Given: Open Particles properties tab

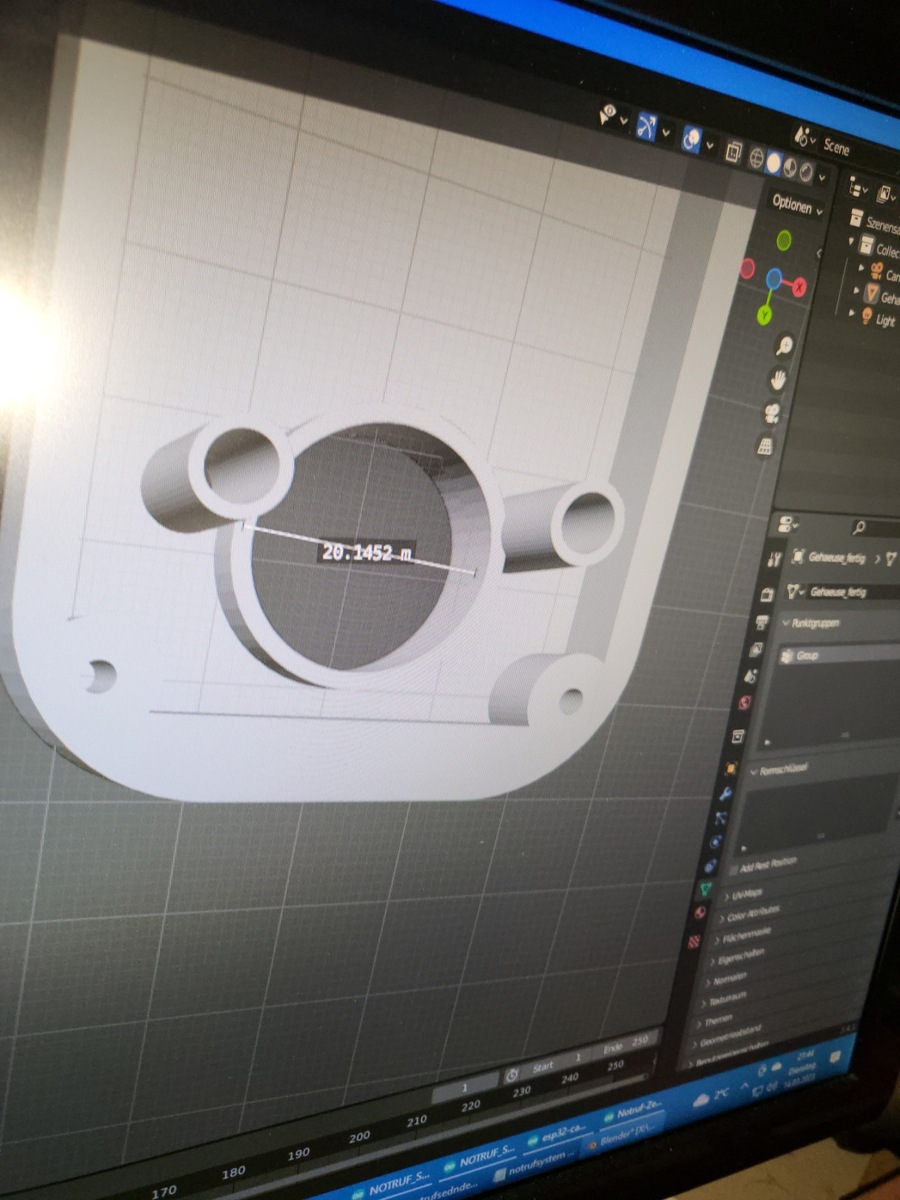Looking at the screenshot, I should point(720,817).
